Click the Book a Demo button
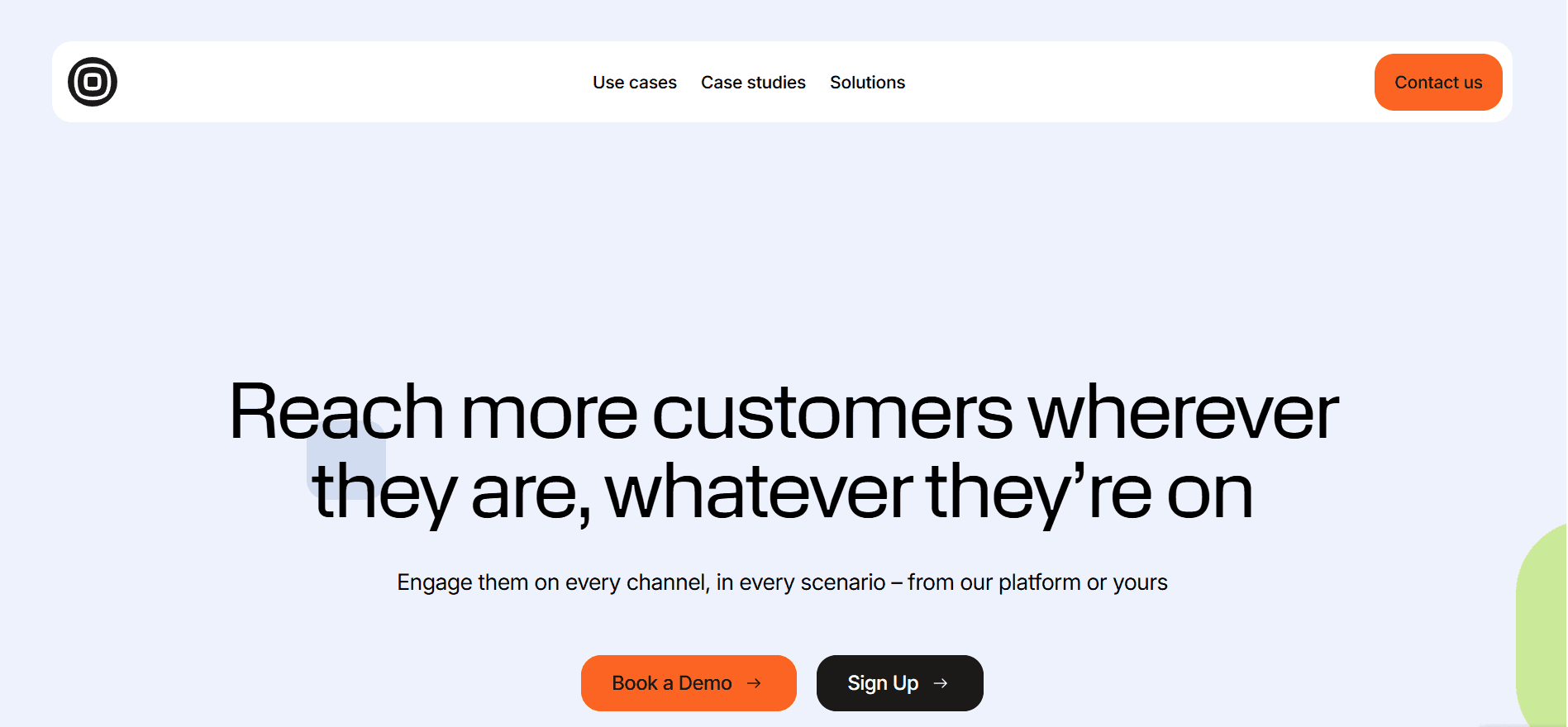 coord(689,683)
